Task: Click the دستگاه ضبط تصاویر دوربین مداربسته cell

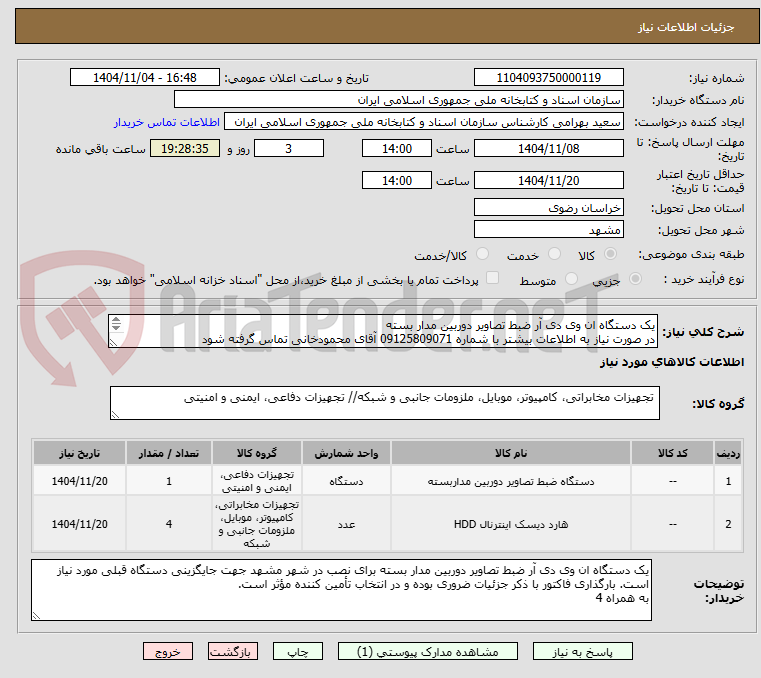Action: (511, 481)
